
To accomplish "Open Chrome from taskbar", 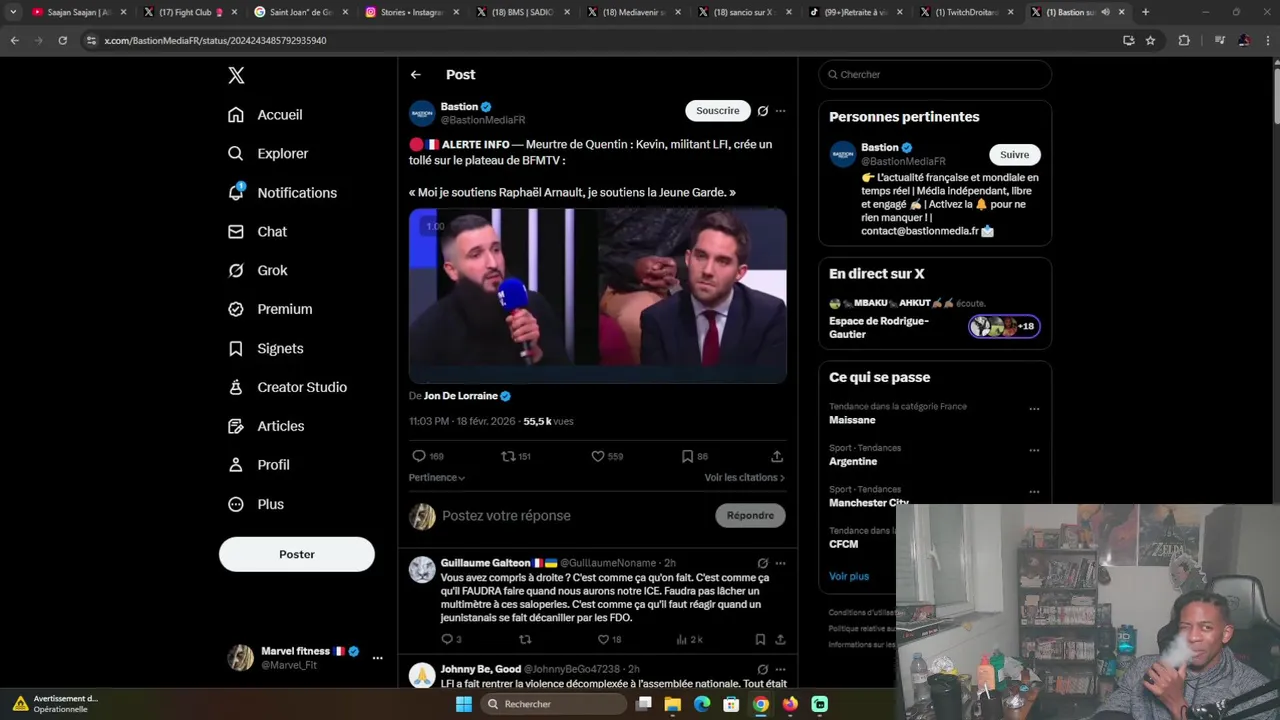I will [761, 704].
